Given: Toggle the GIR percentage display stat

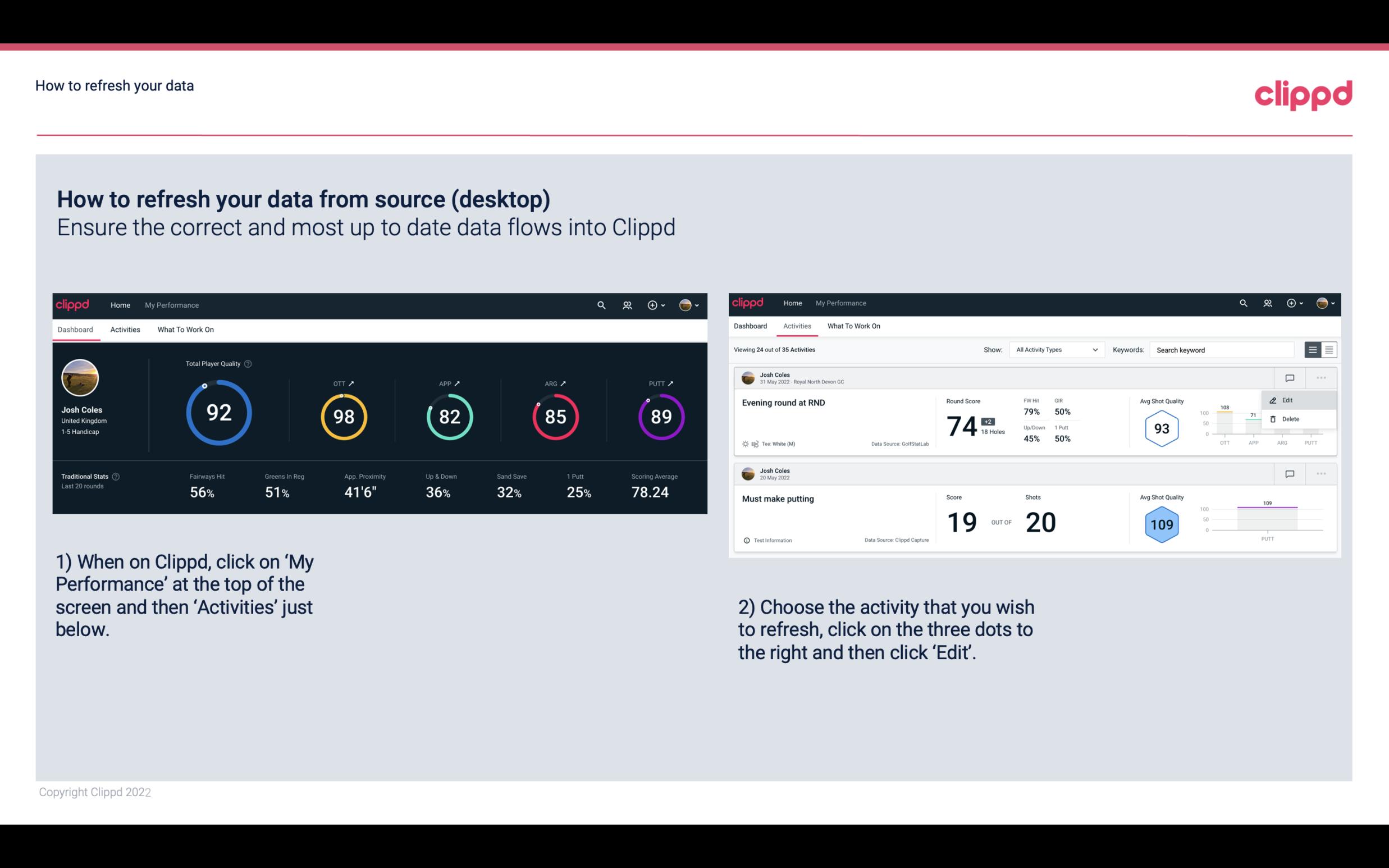Looking at the screenshot, I should [1064, 407].
